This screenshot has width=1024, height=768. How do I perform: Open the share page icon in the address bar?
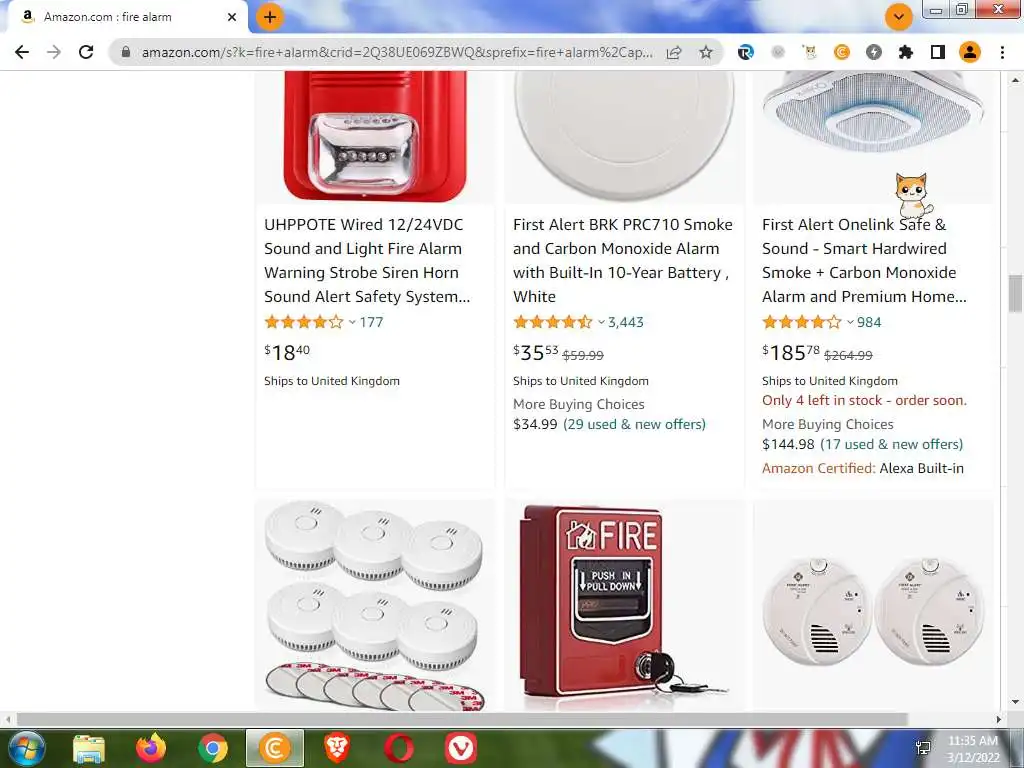click(674, 52)
